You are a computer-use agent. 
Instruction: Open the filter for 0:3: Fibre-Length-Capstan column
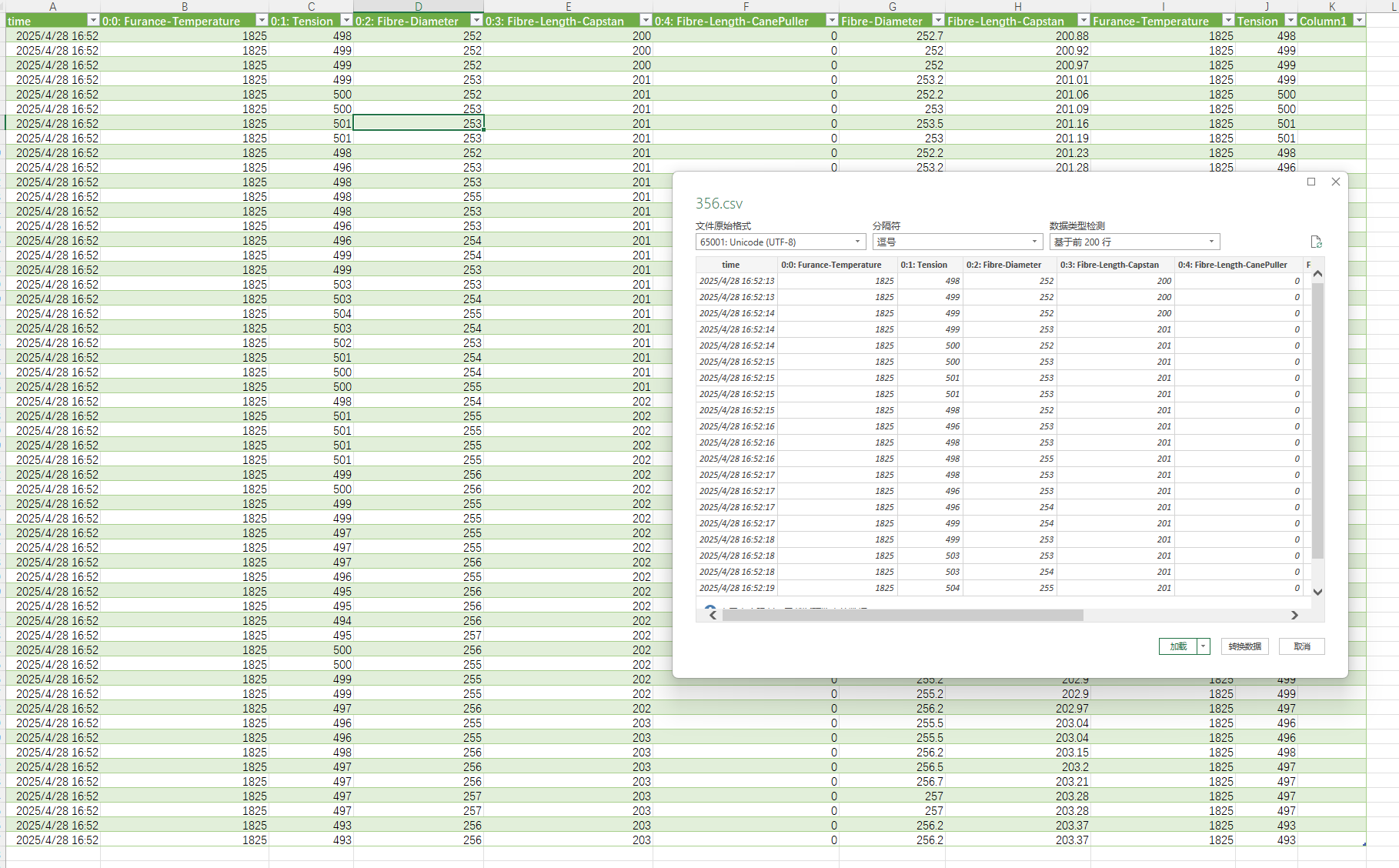tap(646, 21)
